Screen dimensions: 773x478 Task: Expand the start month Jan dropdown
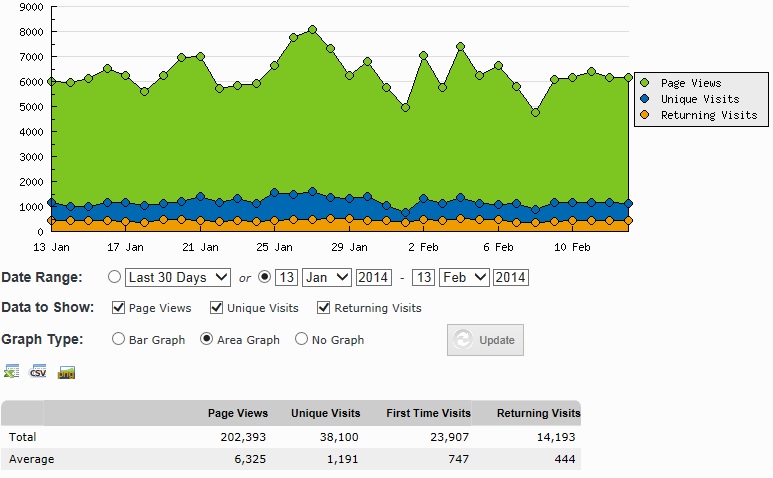coord(327,277)
